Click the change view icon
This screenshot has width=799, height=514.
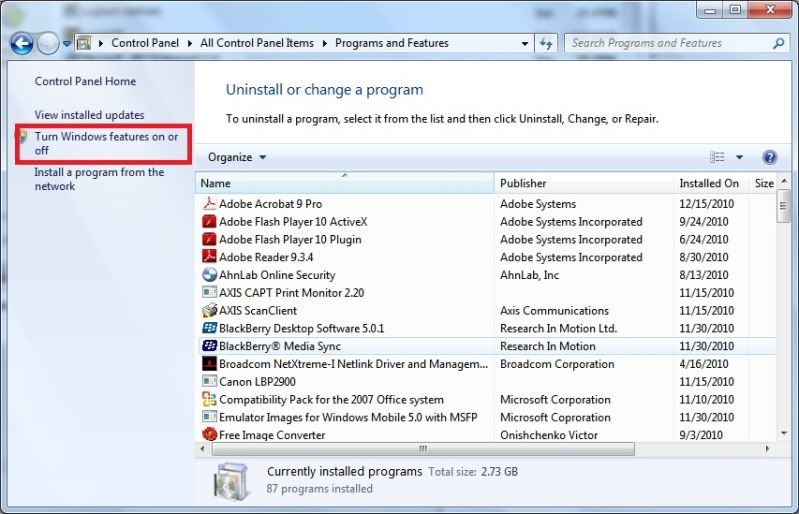(717, 157)
